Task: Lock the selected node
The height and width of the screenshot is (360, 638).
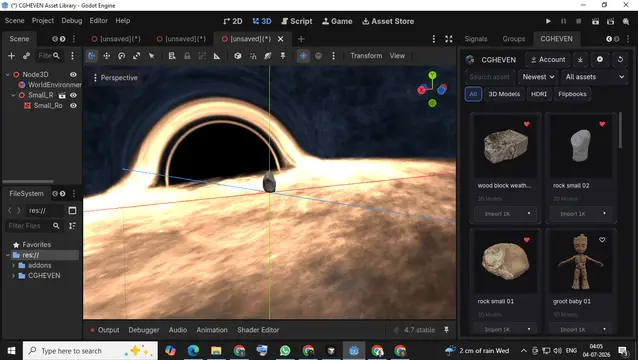Action: (x=187, y=56)
